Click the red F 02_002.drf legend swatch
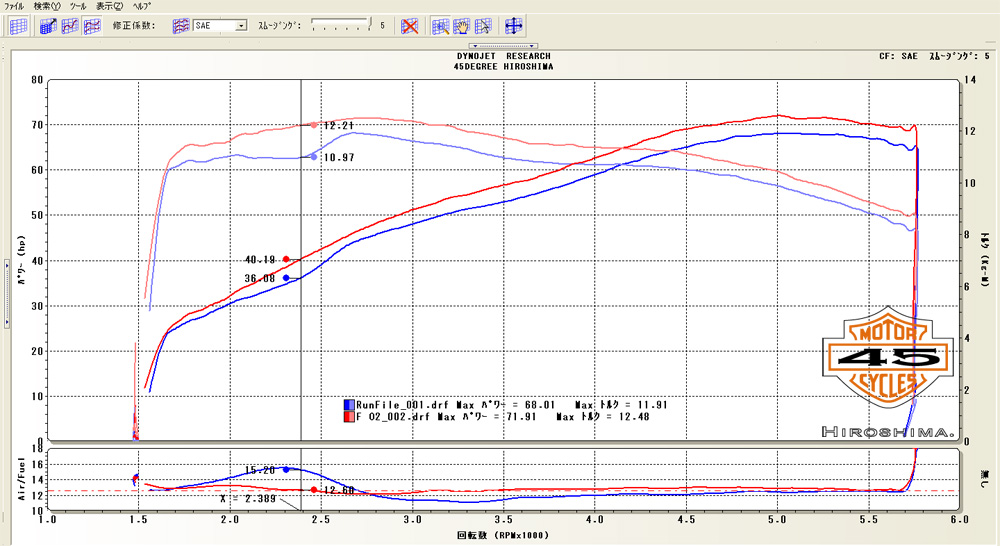The height and width of the screenshot is (546, 1000). pos(349,417)
